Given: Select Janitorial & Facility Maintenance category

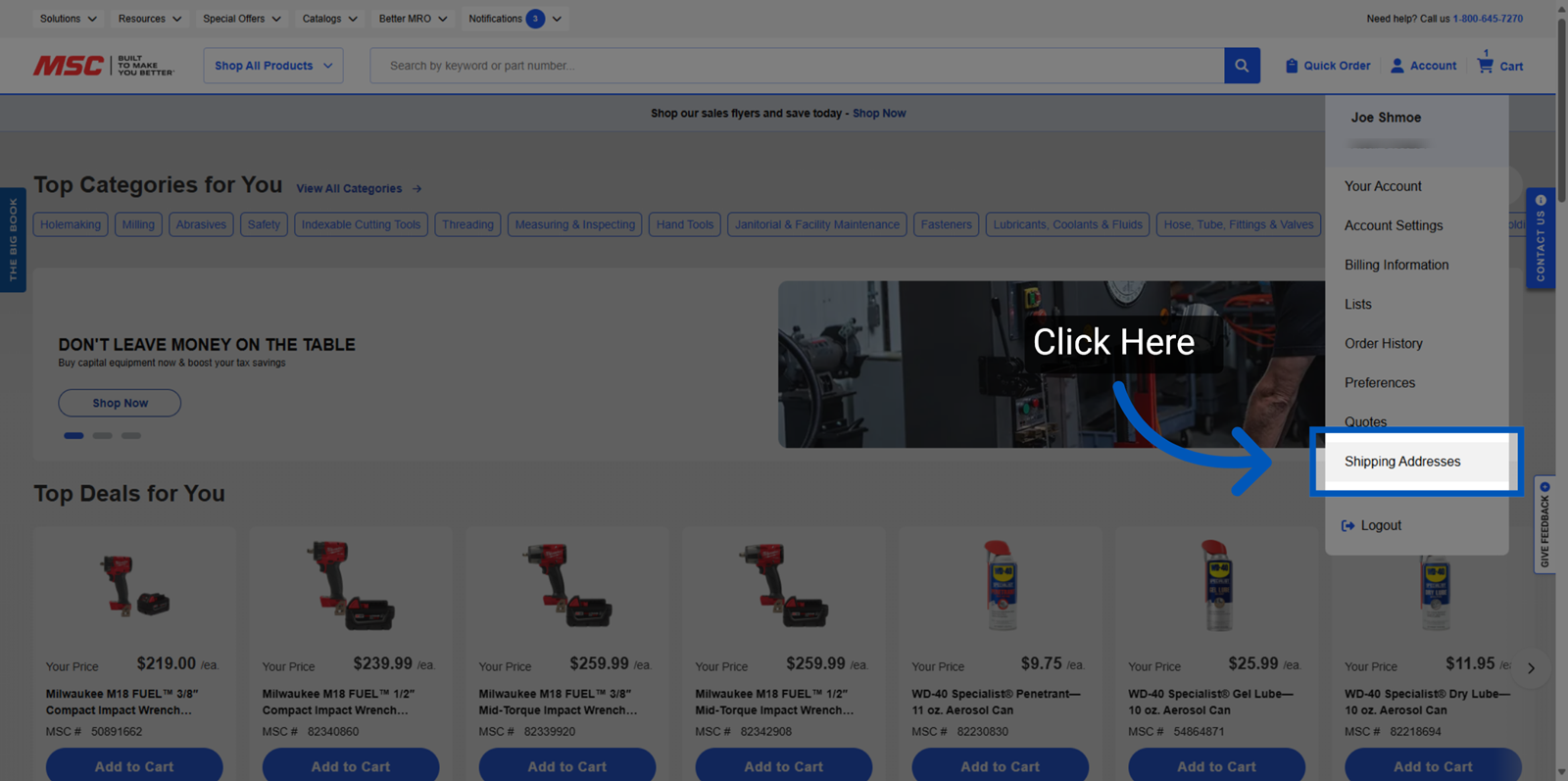Looking at the screenshot, I should point(817,224).
